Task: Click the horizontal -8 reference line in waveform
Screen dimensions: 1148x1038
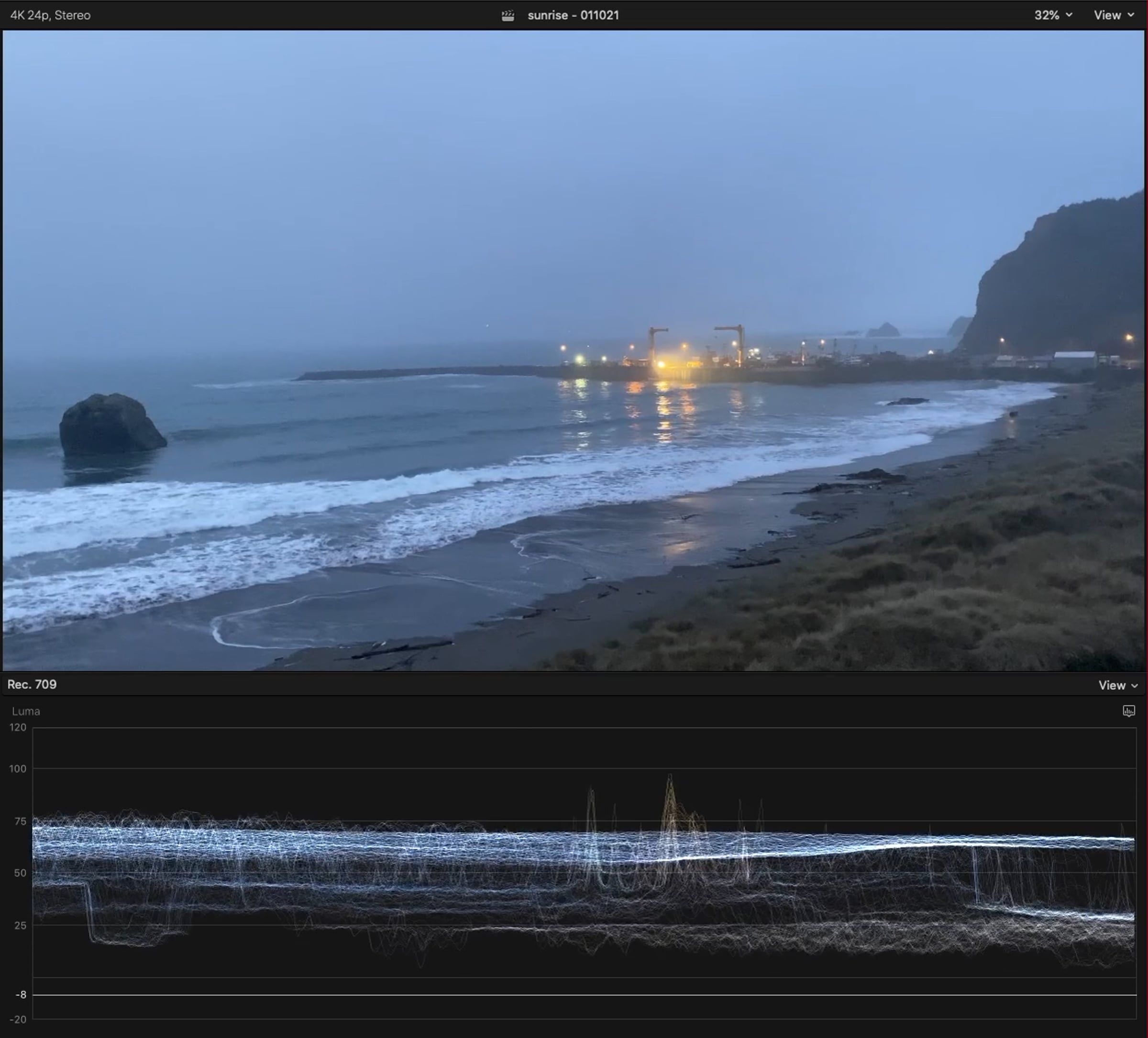Action: point(569,995)
